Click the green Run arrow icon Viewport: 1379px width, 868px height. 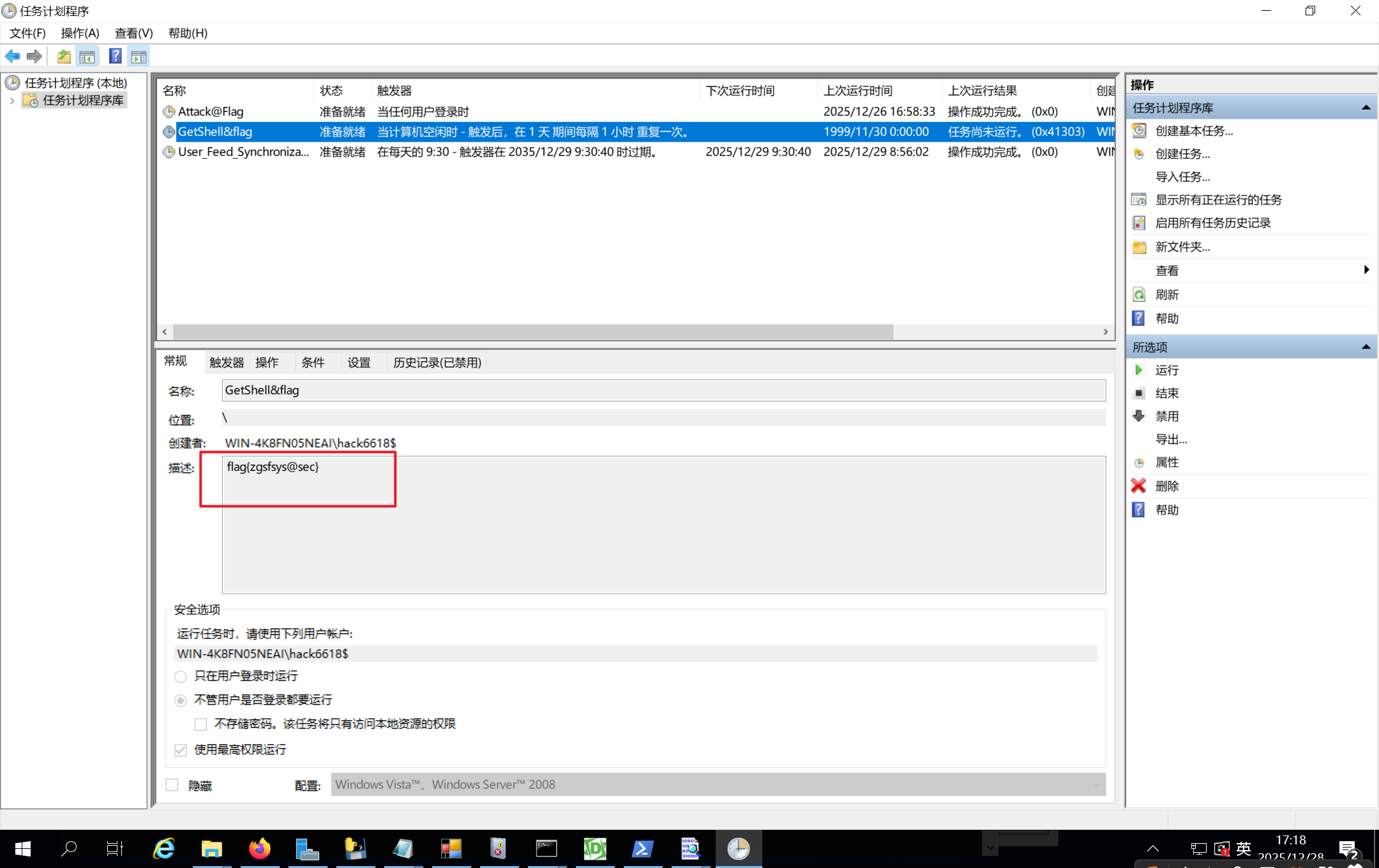point(1138,370)
